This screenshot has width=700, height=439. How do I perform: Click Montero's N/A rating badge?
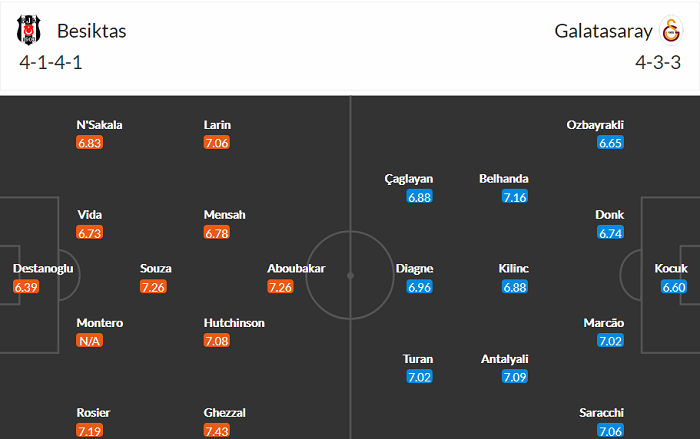coord(90,341)
